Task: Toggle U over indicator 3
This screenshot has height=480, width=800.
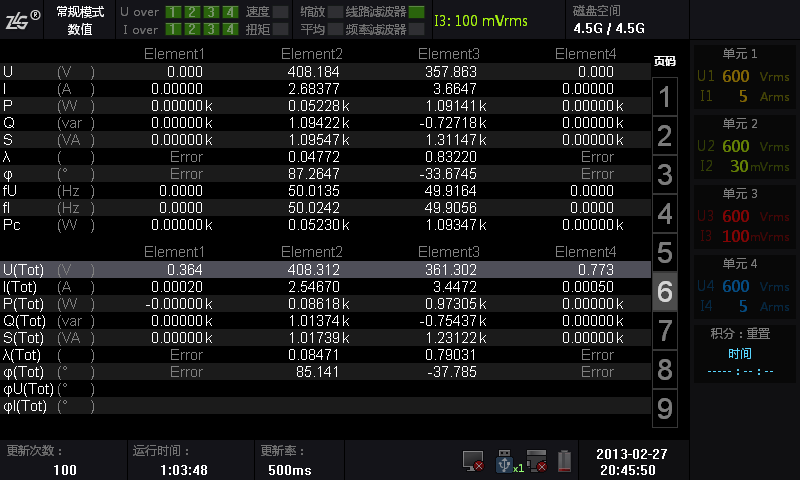Action: [211, 12]
